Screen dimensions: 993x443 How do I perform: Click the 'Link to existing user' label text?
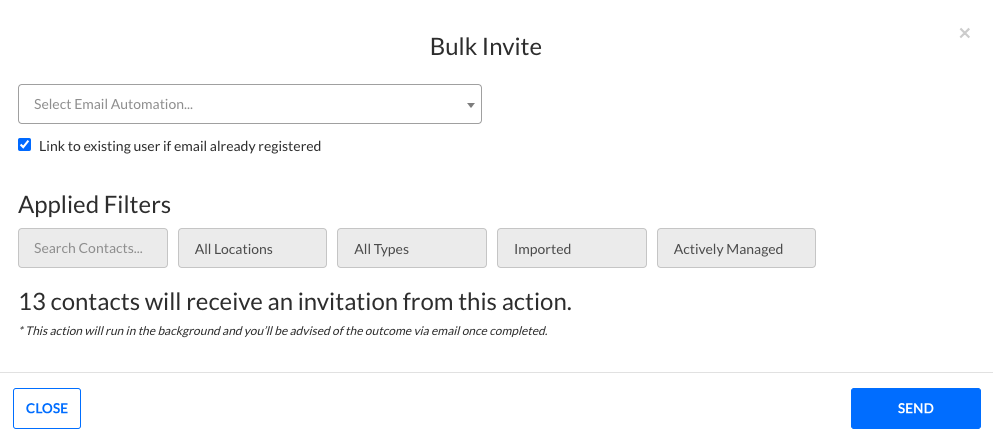click(x=180, y=146)
